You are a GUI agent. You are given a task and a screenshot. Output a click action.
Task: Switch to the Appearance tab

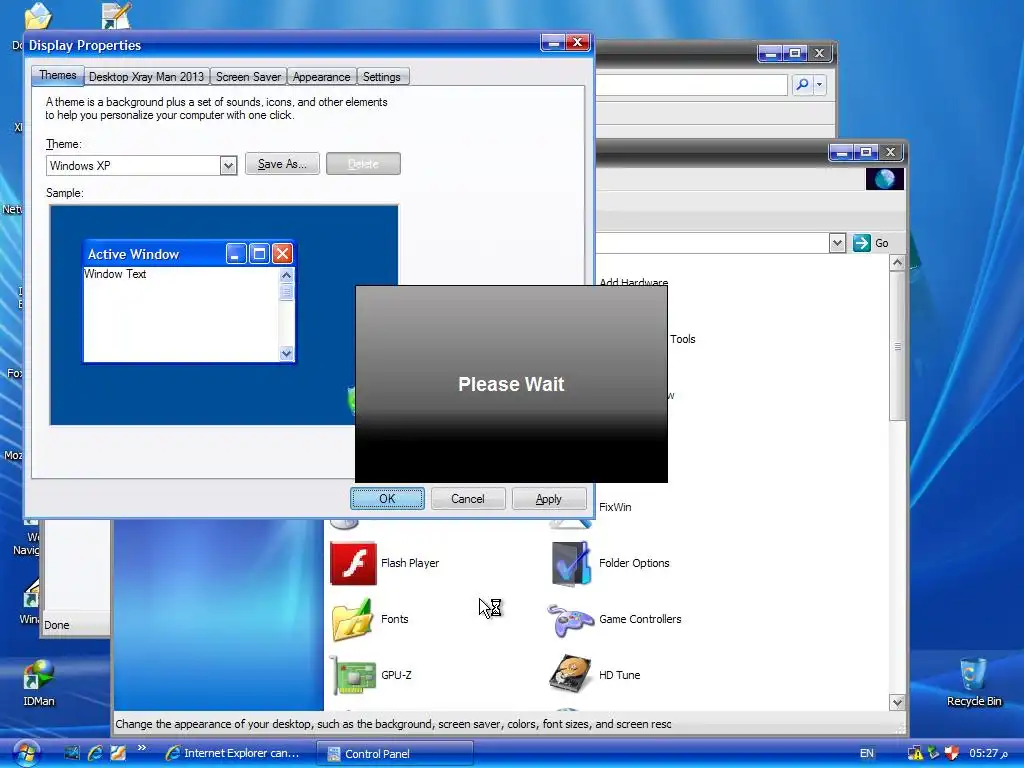321,76
